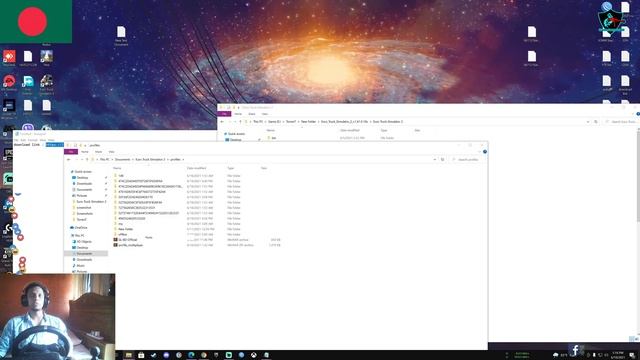This screenshot has width=640, height=360.
Task: Open the Share tab in profiles window
Action: pyautogui.click(x=98, y=152)
